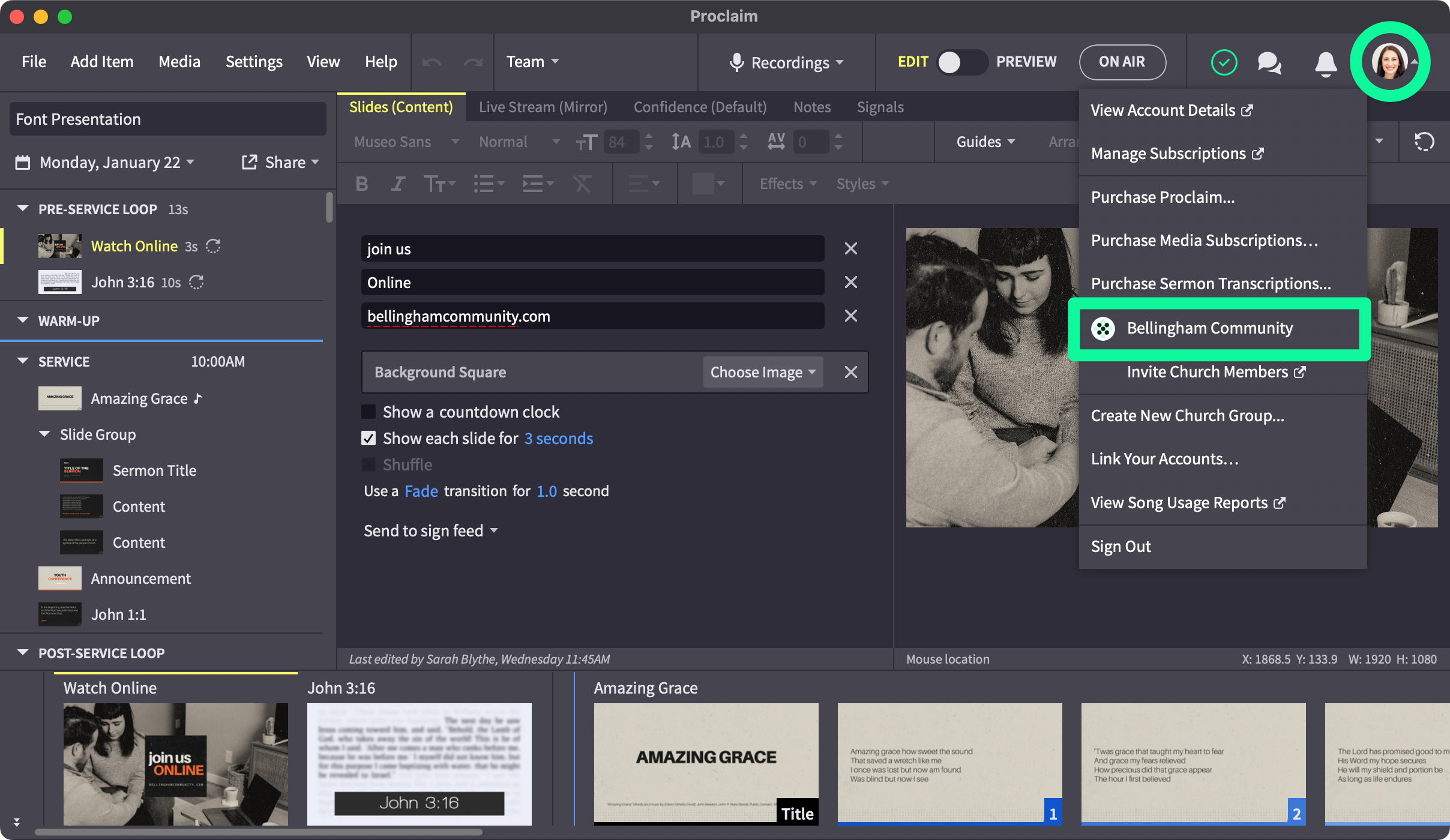Click the Bold formatting icon
1450x840 pixels.
(x=362, y=184)
